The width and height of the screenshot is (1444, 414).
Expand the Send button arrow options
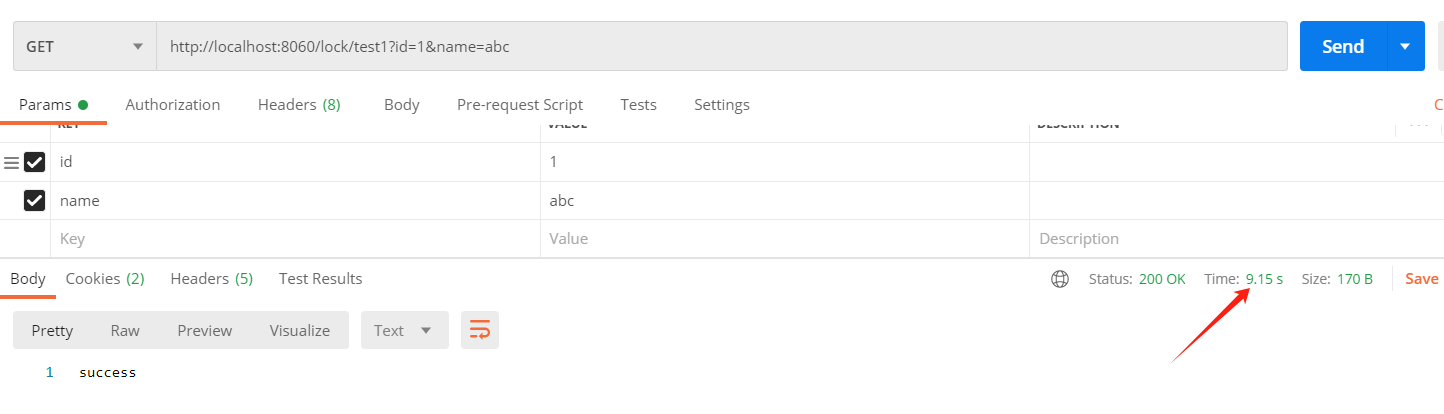[1405, 46]
